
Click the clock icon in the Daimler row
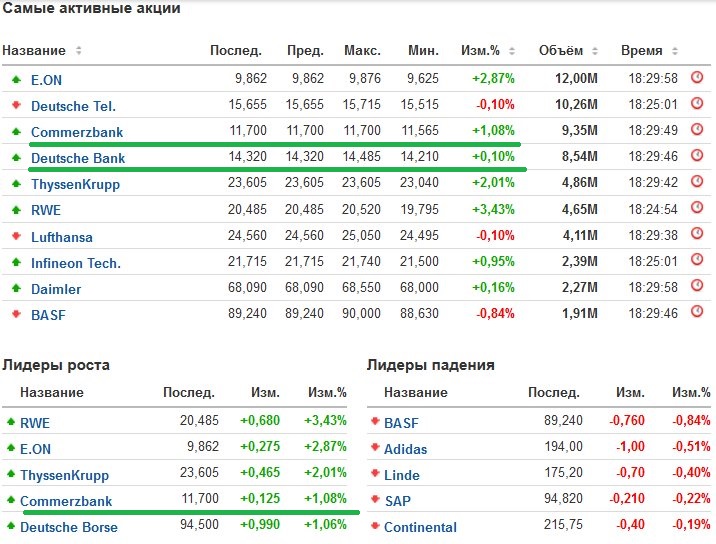(x=697, y=288)
